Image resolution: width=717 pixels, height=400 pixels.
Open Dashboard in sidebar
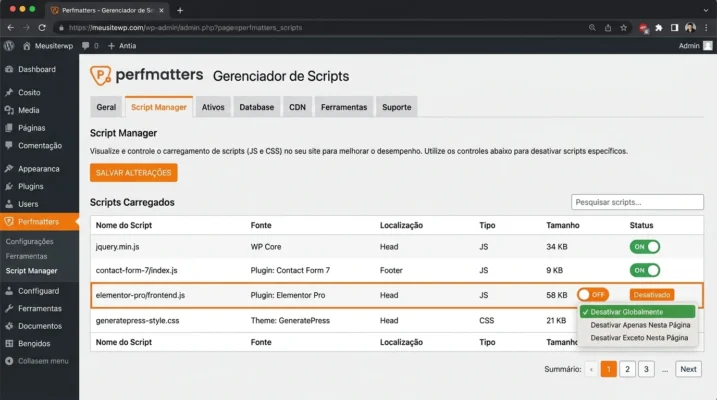39,69
